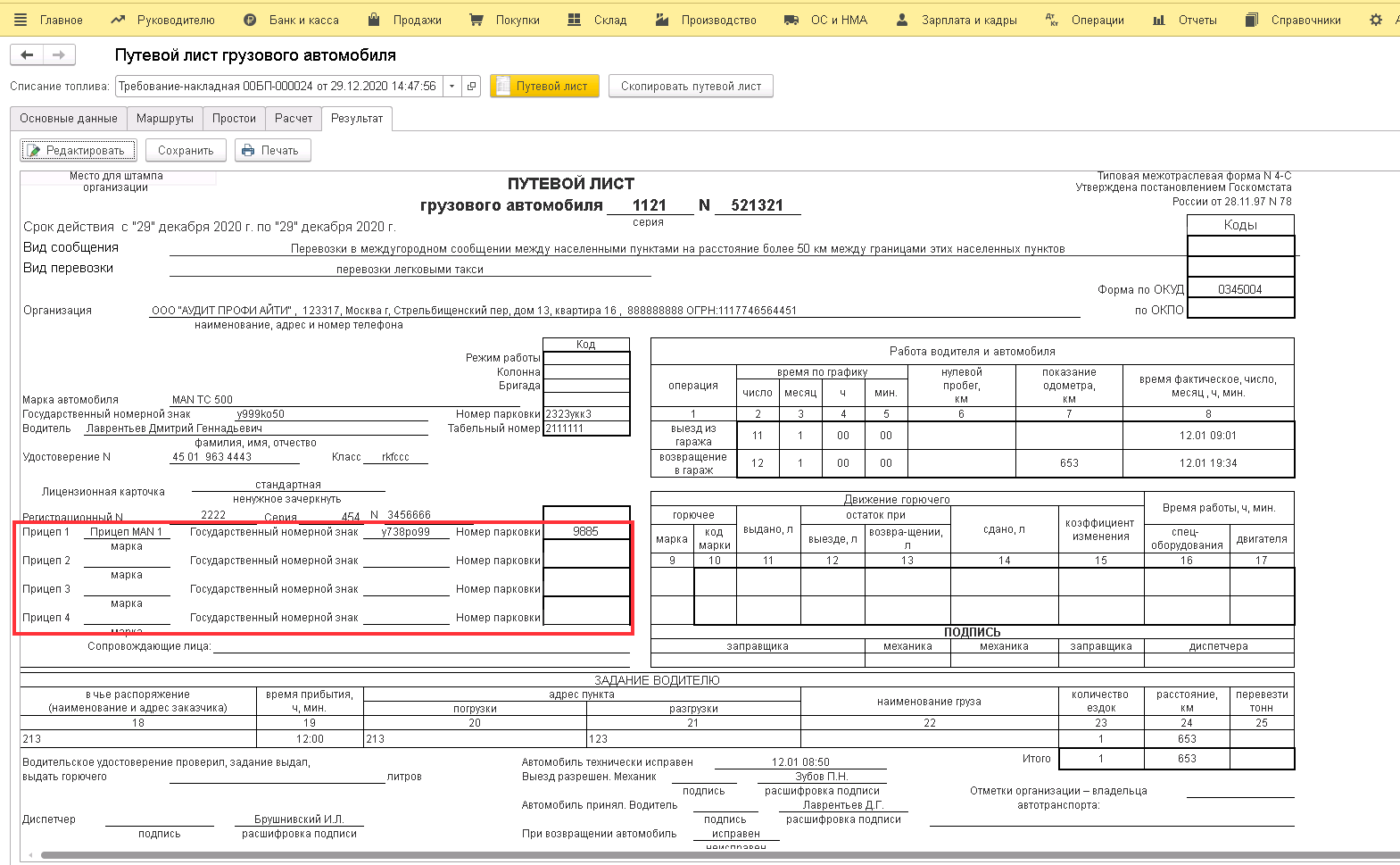This screenshot has height=865, width=1400.
Task: Go back with the left arrow button
Action: point(27,55)
